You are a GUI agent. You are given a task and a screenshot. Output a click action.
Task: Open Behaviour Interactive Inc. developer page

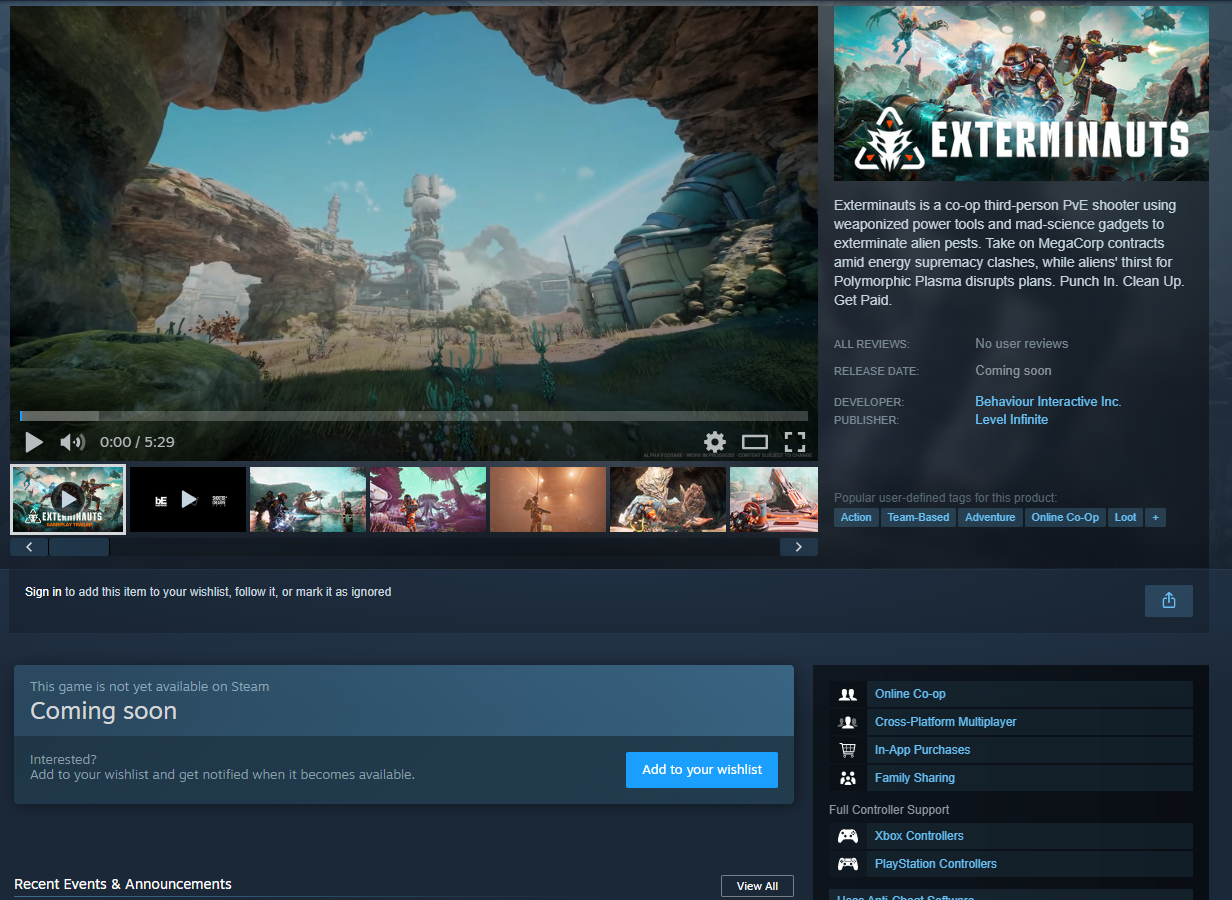click(x=1048, y=401)
